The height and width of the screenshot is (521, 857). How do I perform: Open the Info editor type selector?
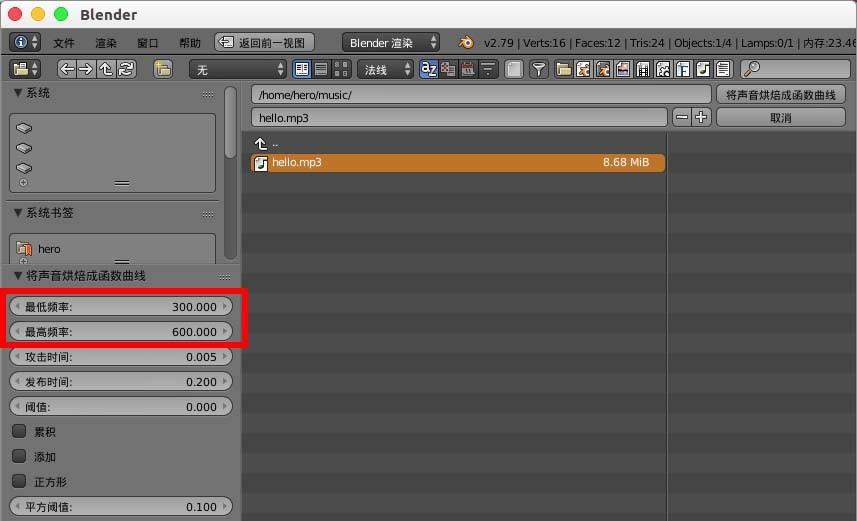[x=25, y=42]
